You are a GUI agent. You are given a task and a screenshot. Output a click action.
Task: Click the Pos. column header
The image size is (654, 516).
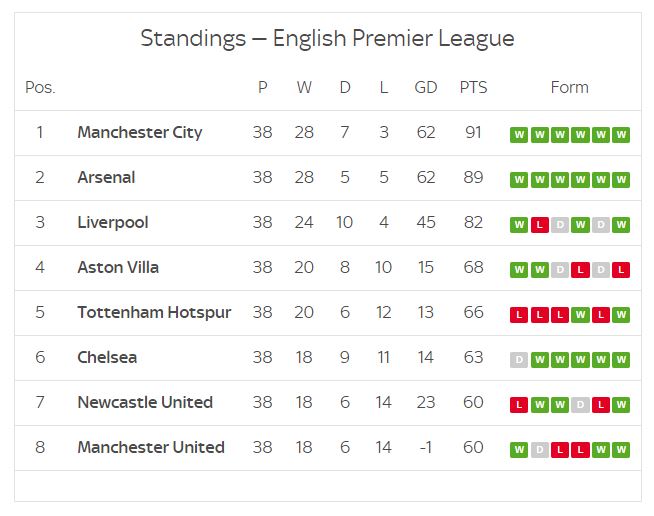[40, 87]
